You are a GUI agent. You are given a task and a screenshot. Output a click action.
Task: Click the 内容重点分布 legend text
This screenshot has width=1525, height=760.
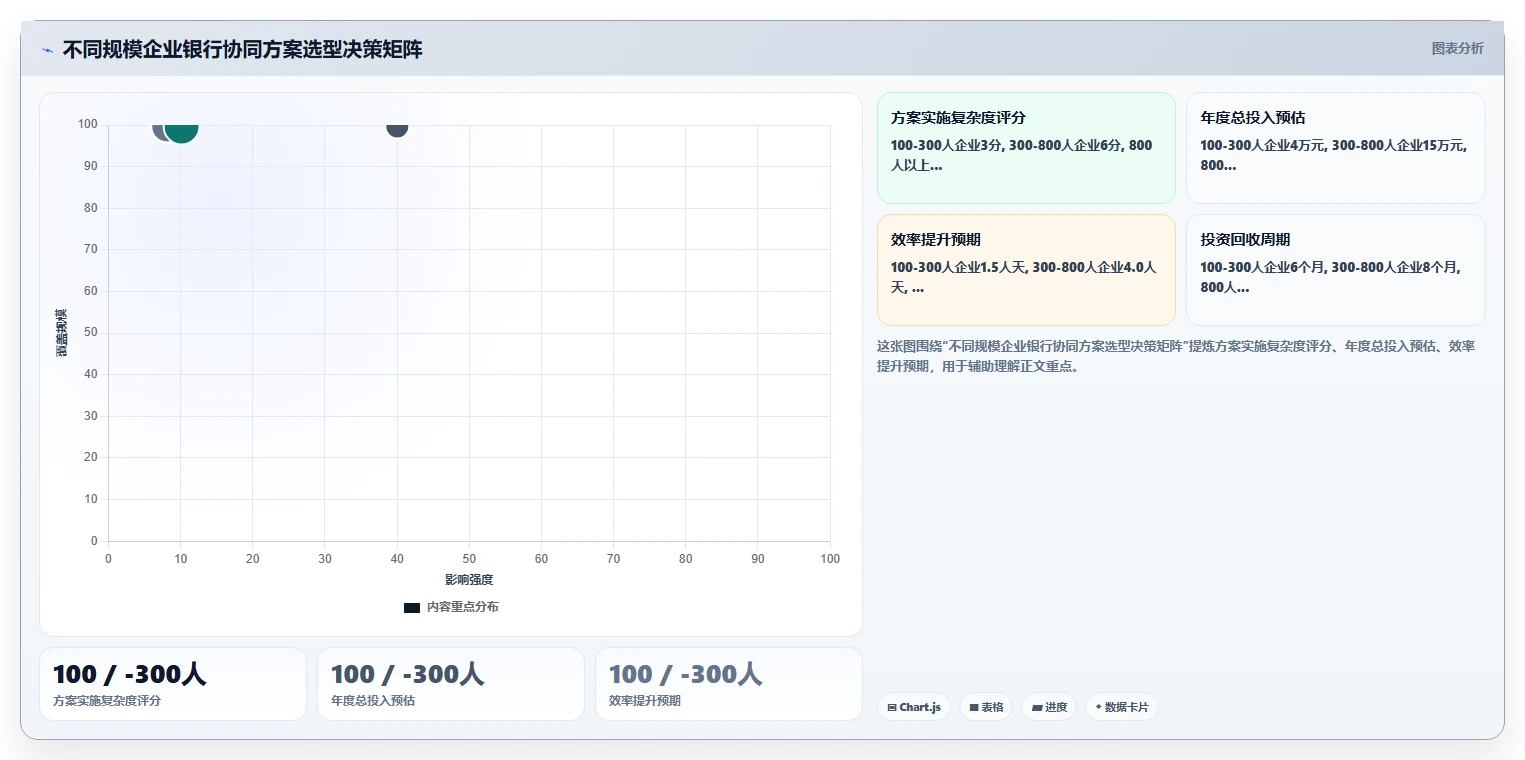point(462,607)
